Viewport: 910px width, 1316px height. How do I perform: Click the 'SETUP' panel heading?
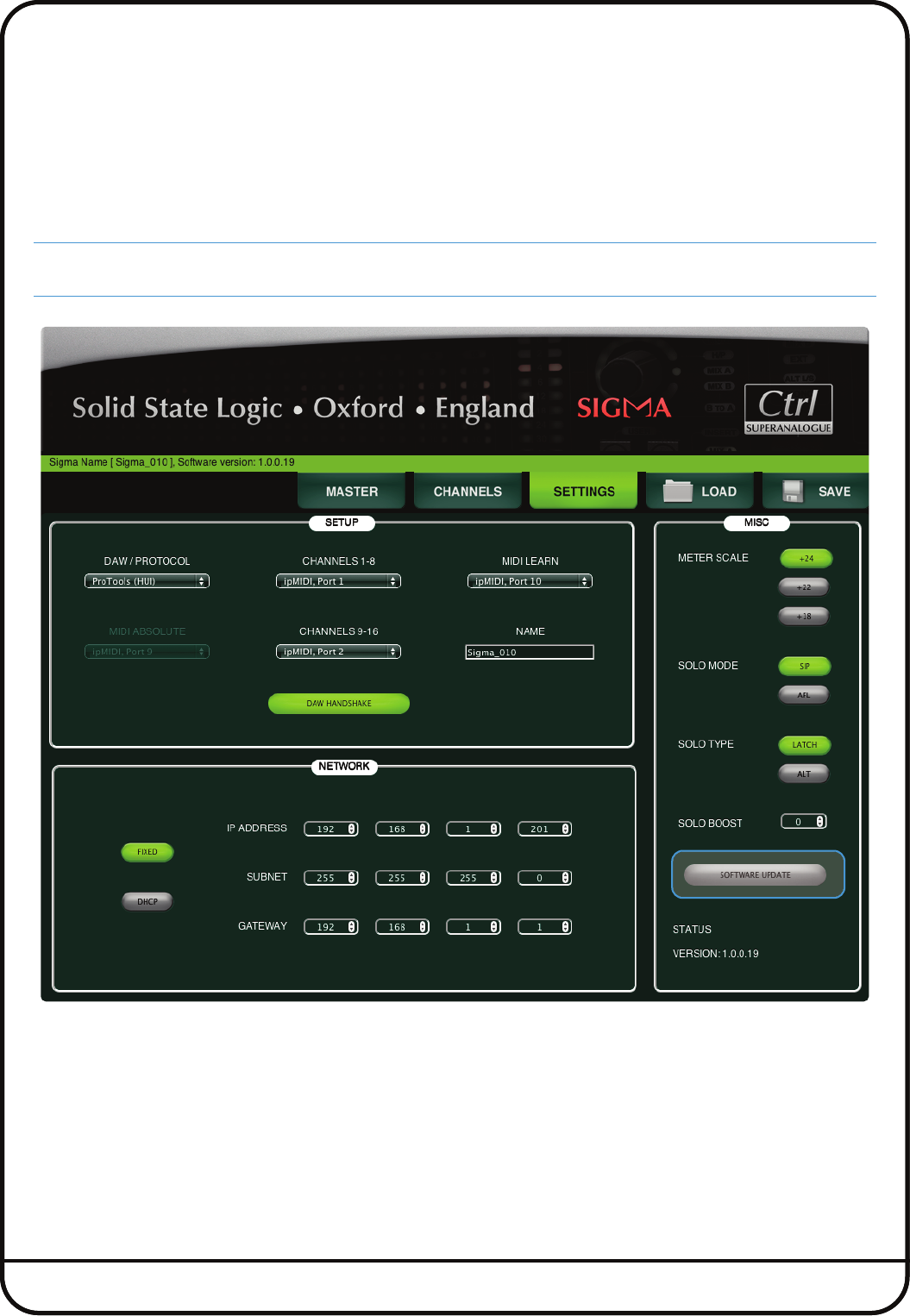pos(342,523)
